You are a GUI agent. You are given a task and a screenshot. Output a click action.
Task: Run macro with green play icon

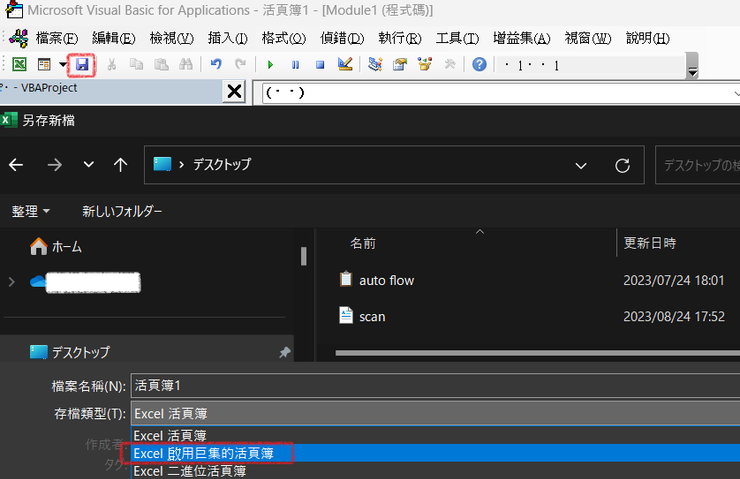pyautogui.click(x=270, y=65)
